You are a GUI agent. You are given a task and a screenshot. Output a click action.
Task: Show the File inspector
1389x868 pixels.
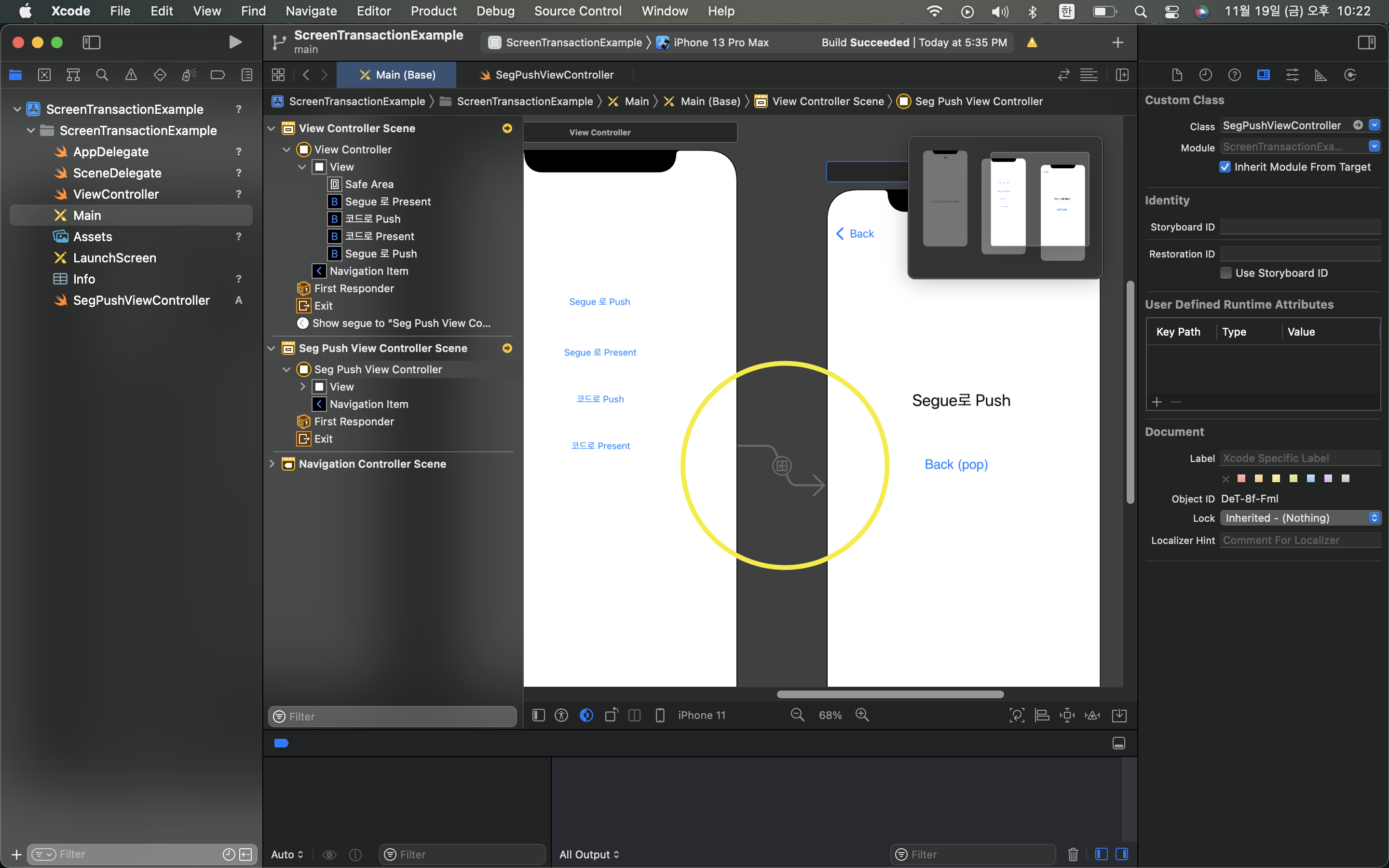click(x=1177, y=75)
